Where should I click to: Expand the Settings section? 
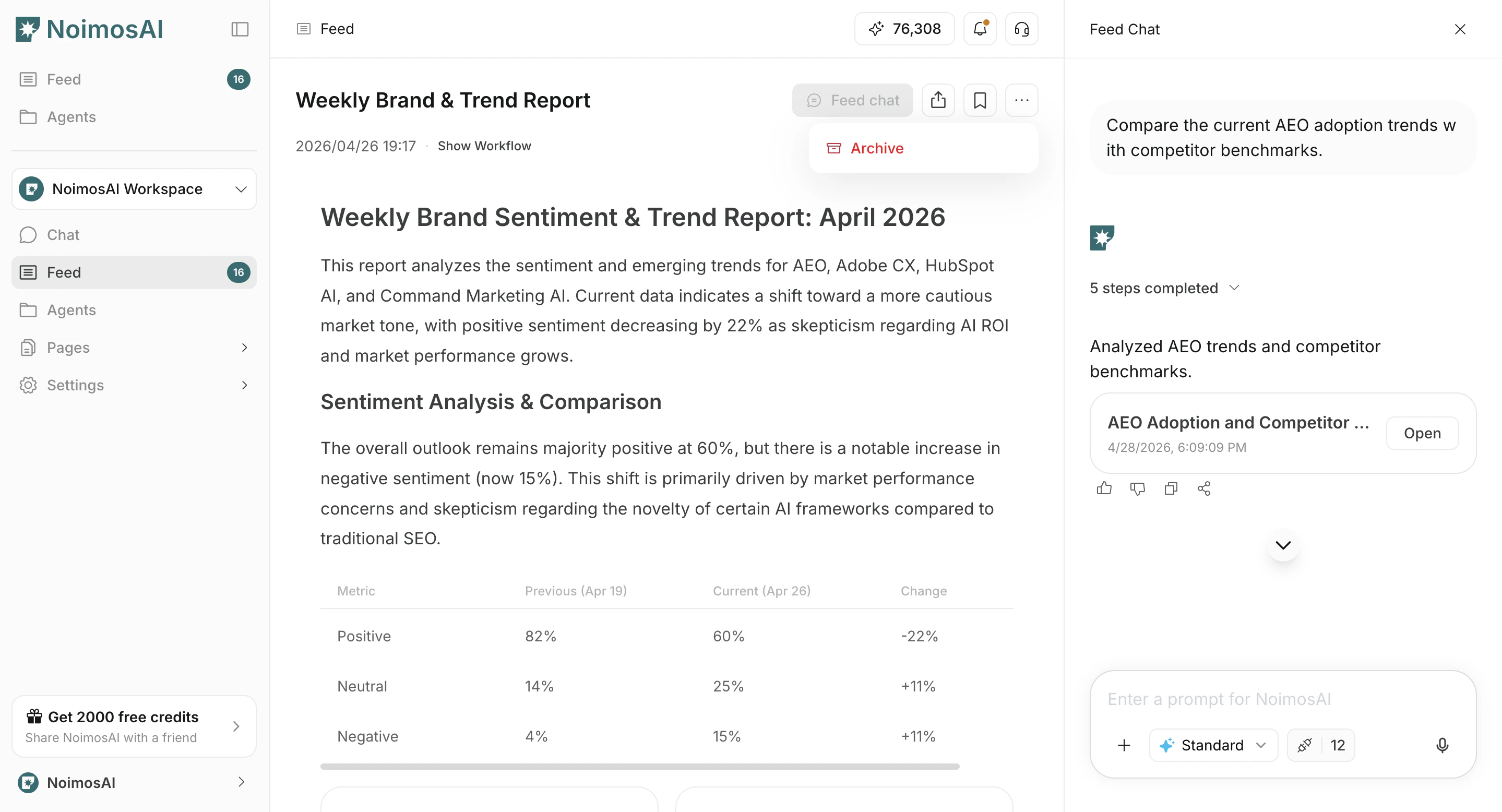[134, 385]
